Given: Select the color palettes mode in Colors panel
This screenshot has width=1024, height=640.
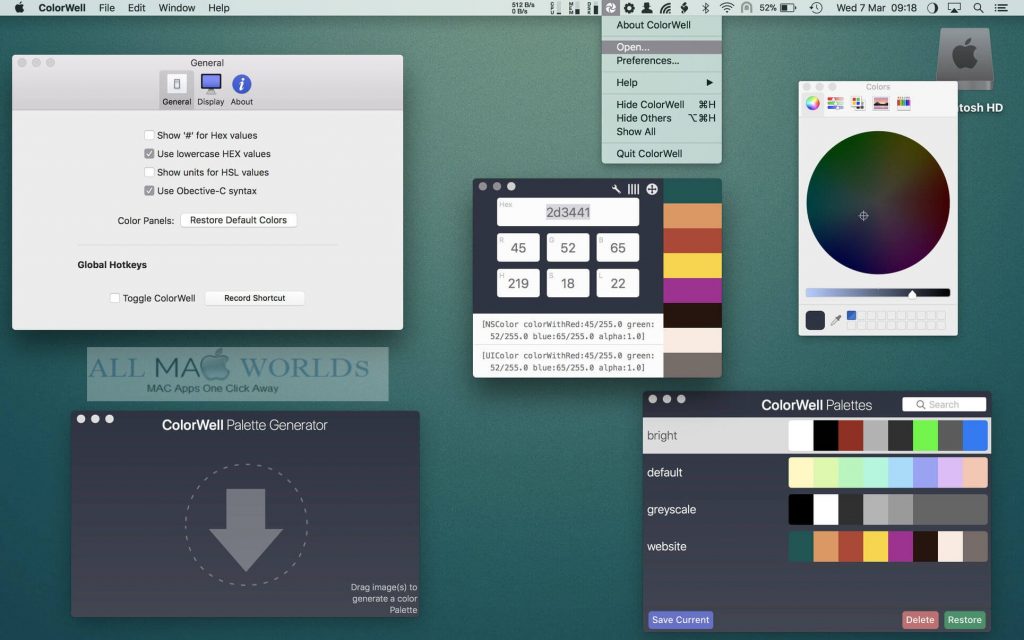Looking at the screenshot, I should point(858,103).
